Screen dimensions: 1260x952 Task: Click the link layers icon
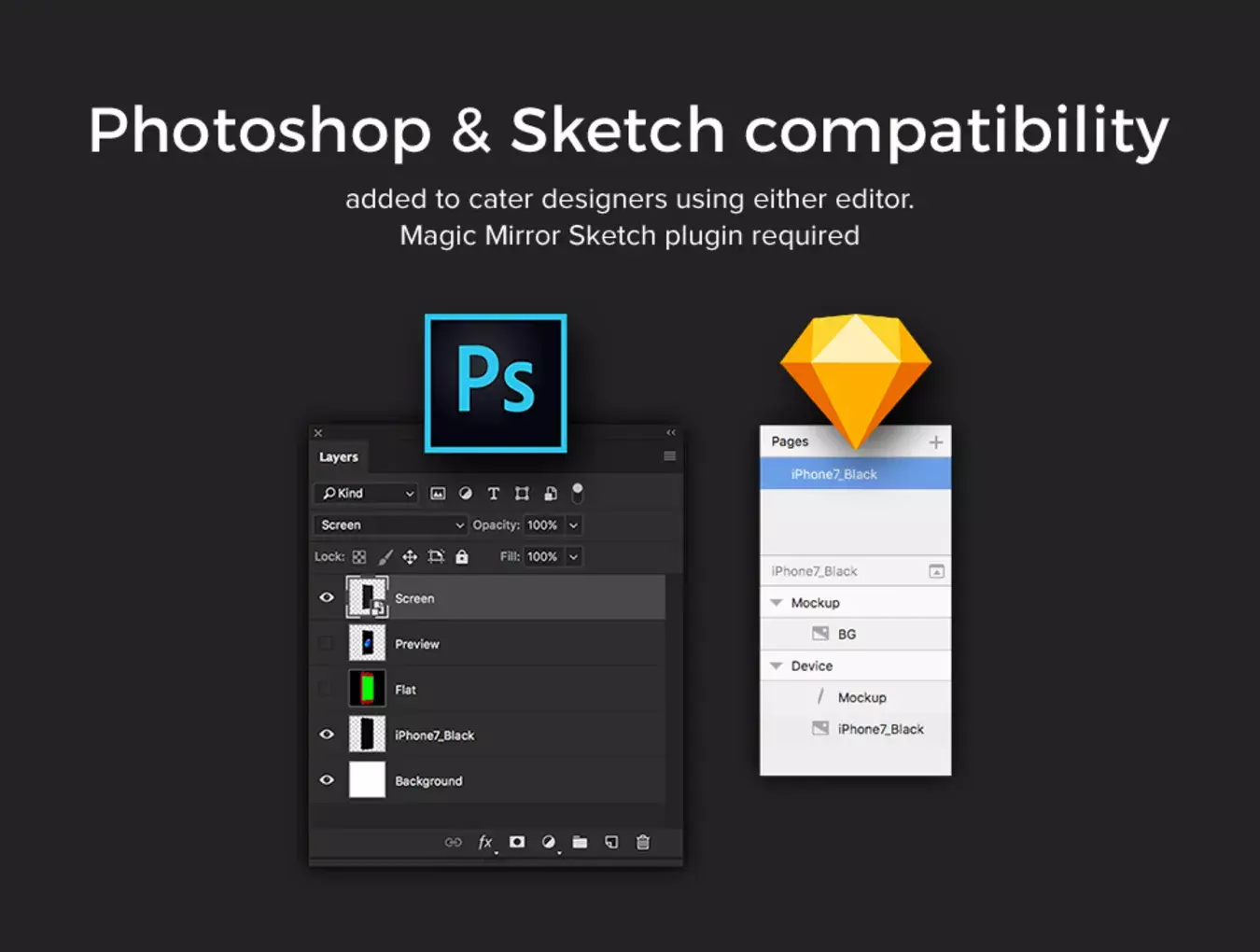tap(454, 842)
